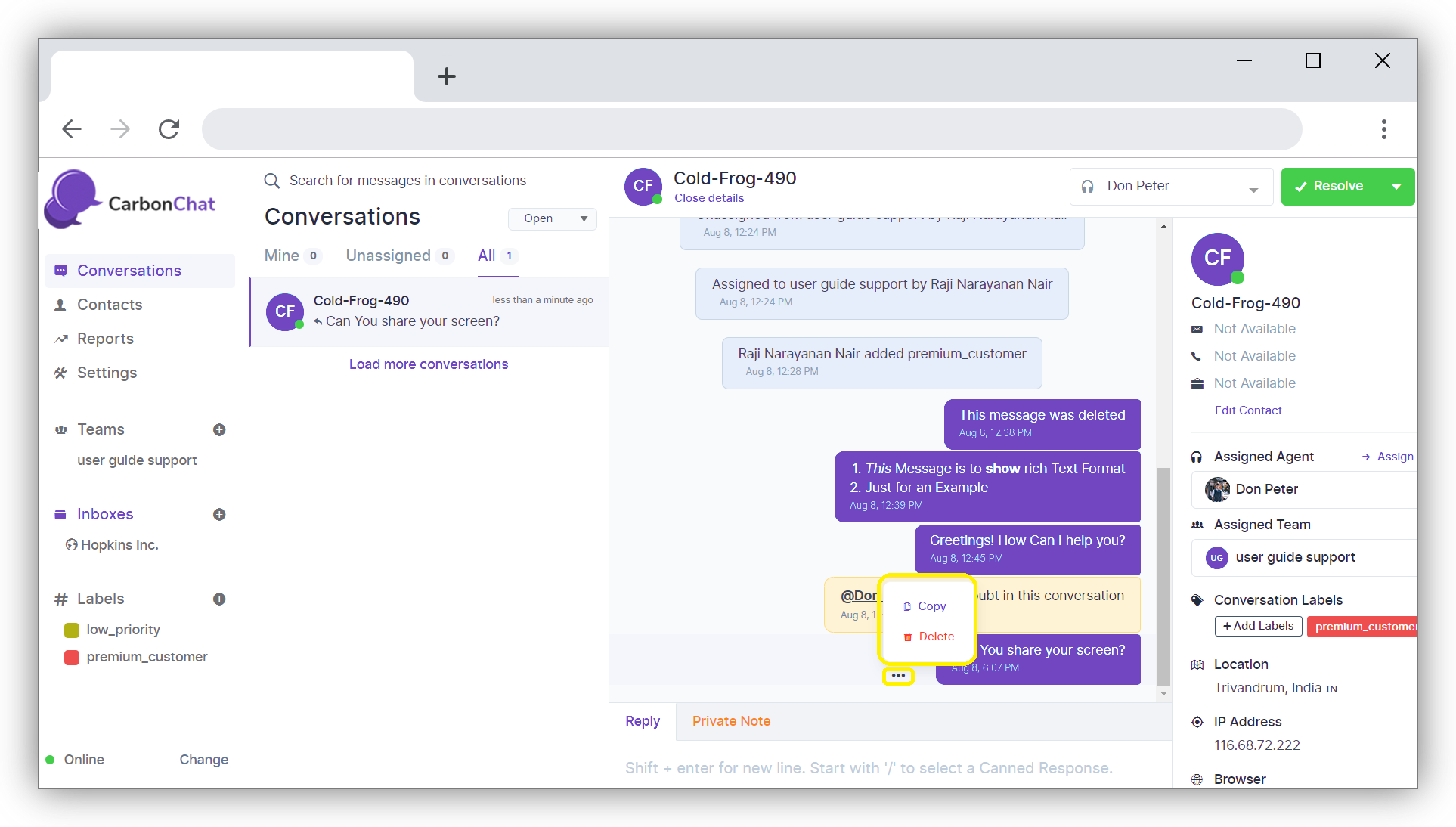Click the add team plus icon
1456x827 pixels.
[219, 429]
